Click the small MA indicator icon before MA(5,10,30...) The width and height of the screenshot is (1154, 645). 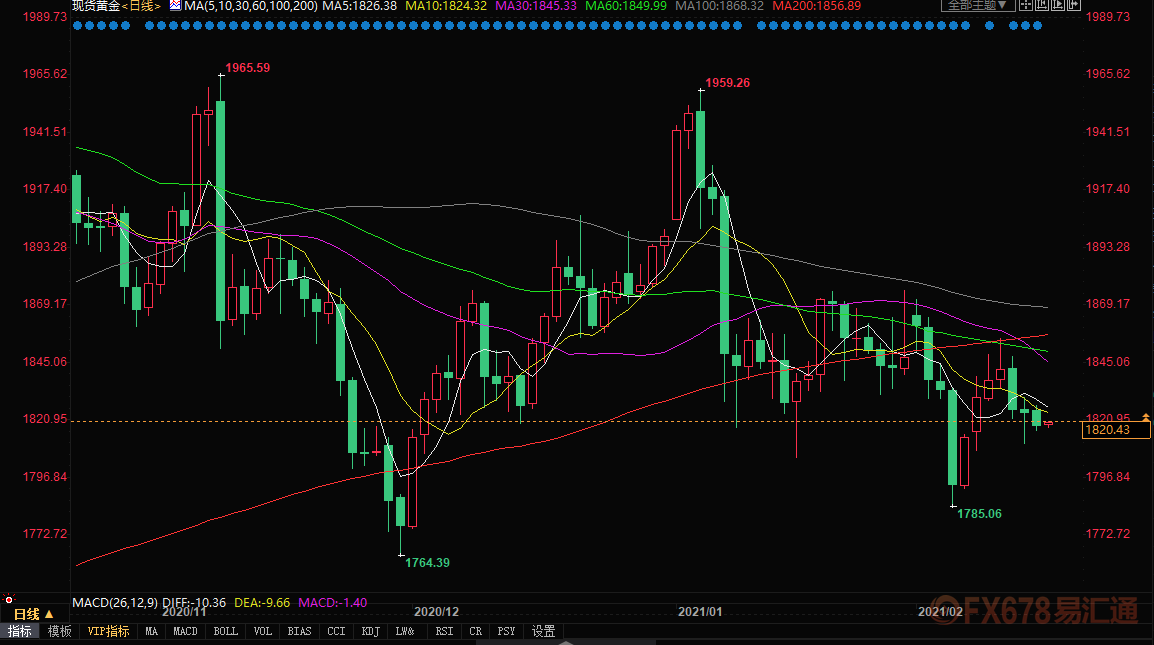tap(175, 6)
